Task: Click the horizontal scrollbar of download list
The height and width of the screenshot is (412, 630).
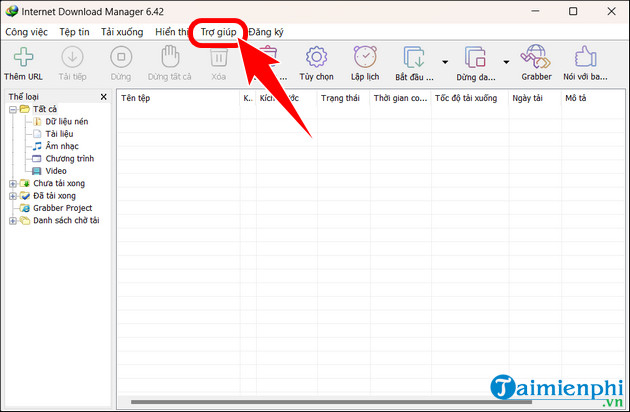Action: point(331,402)
